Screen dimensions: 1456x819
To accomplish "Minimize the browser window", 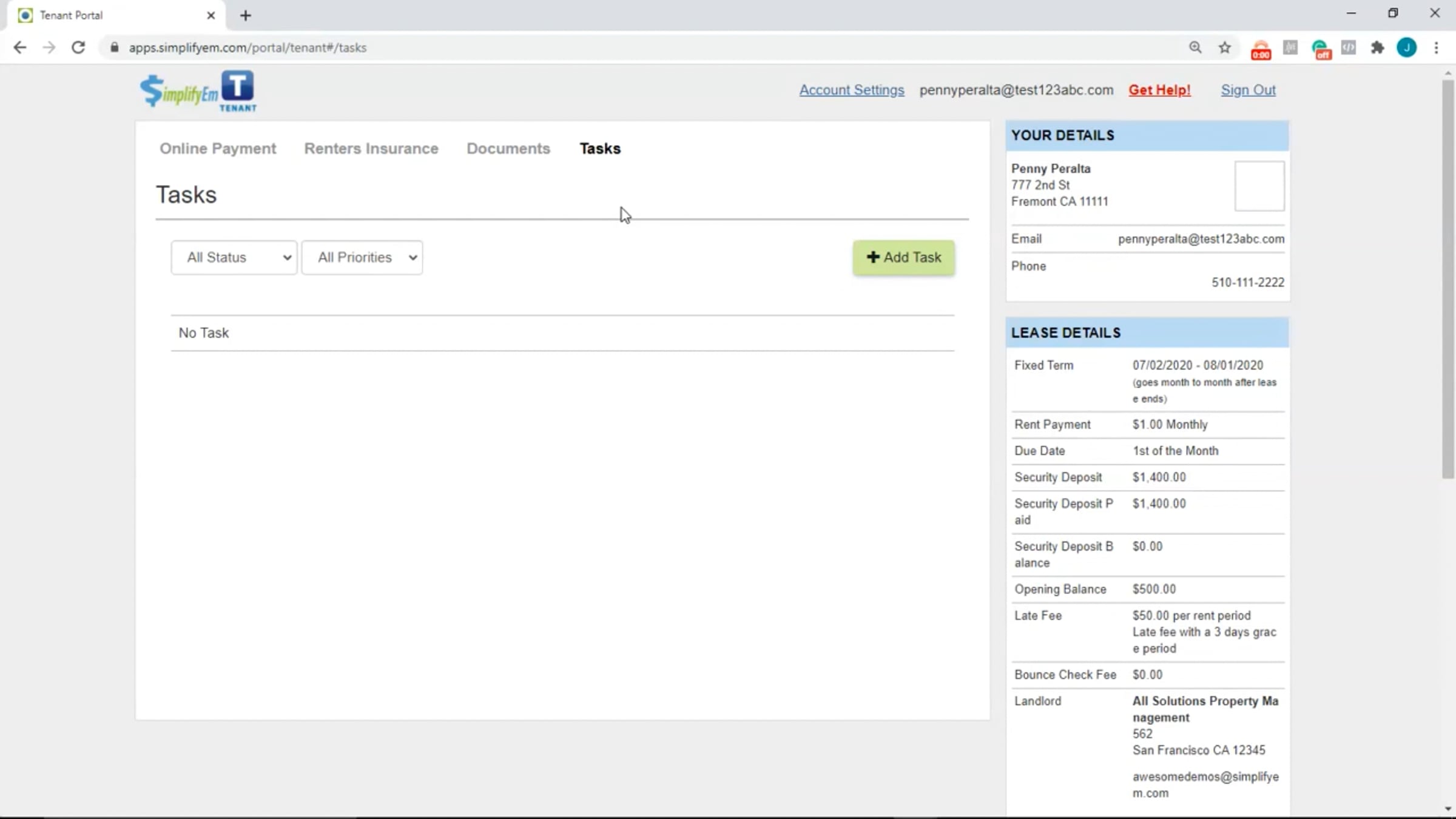I will 1351,13.
